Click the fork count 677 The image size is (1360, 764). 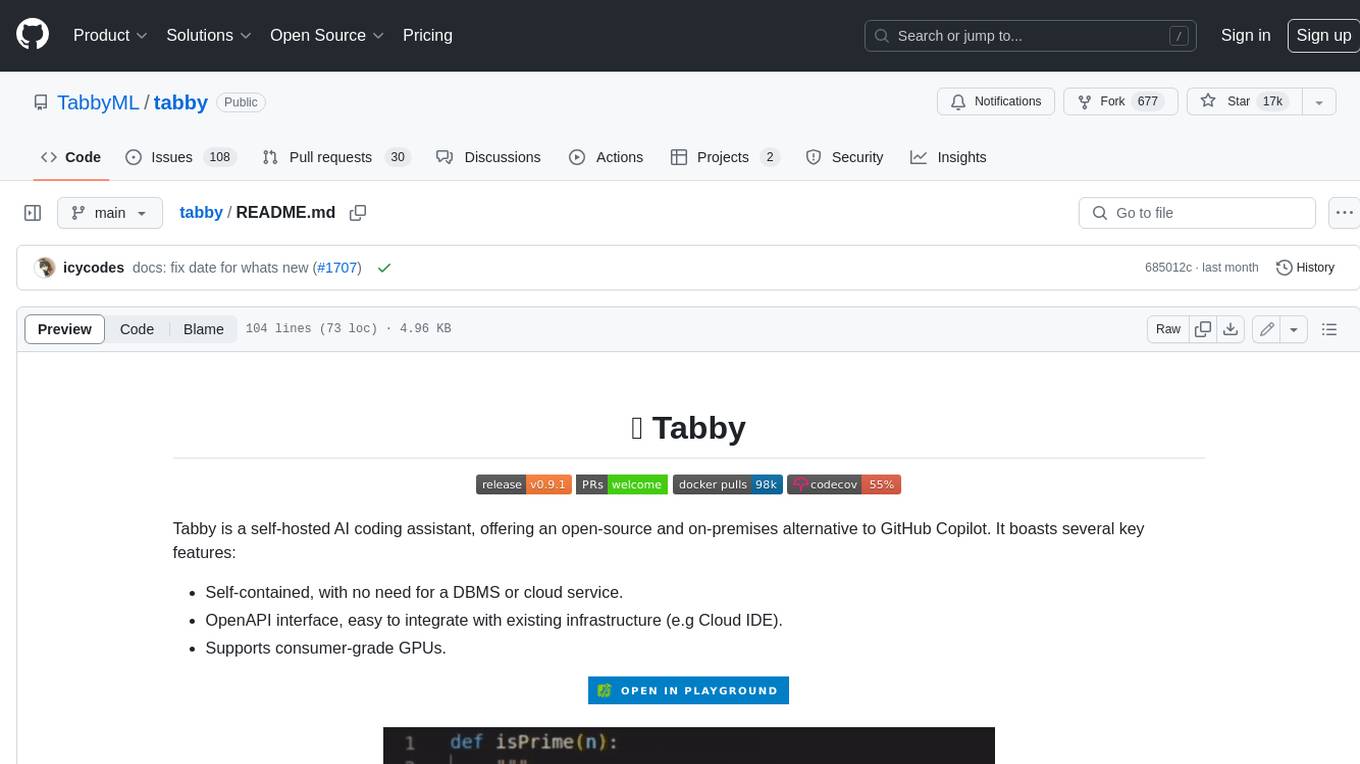pyautogui.click(x=1148, y=102)
